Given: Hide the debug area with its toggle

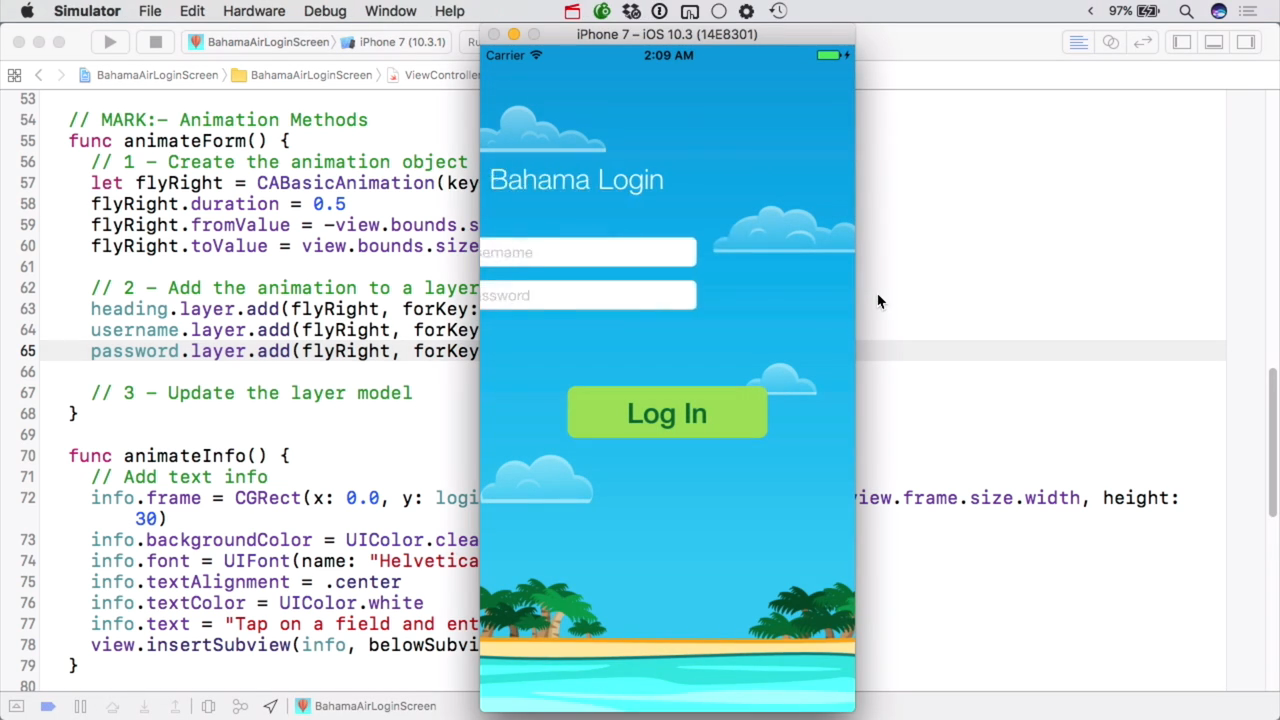Looking at the screenshot, I should pos(17,706).
